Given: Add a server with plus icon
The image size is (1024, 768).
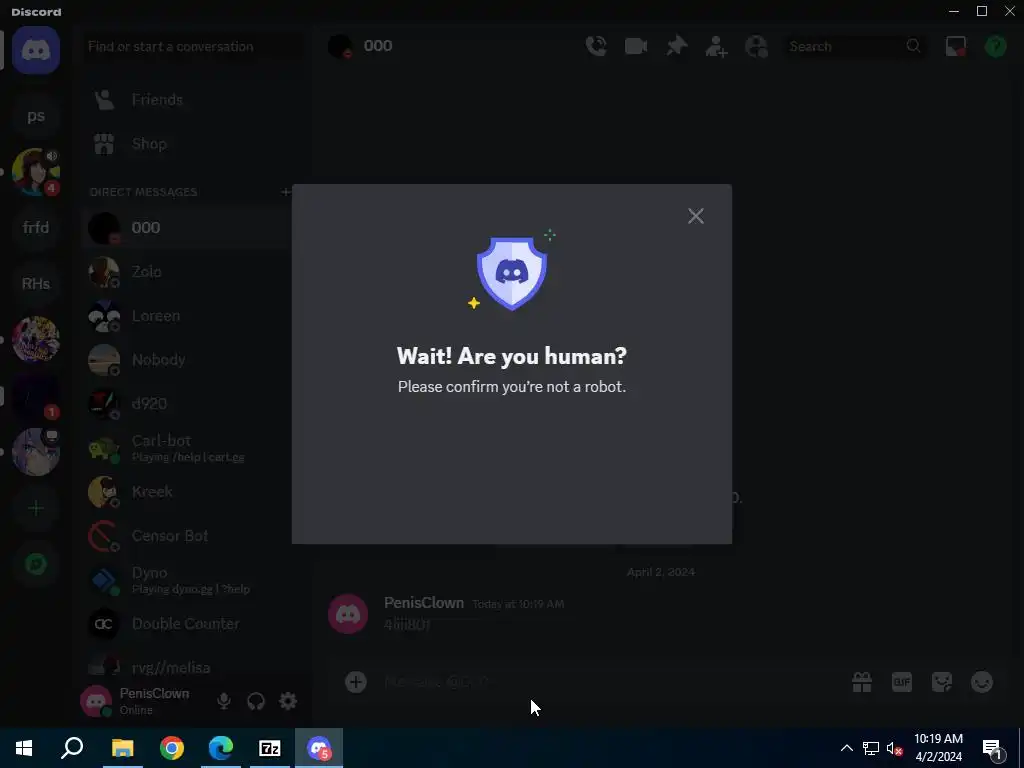Looking at the screenshot, I should coord(36,508).
